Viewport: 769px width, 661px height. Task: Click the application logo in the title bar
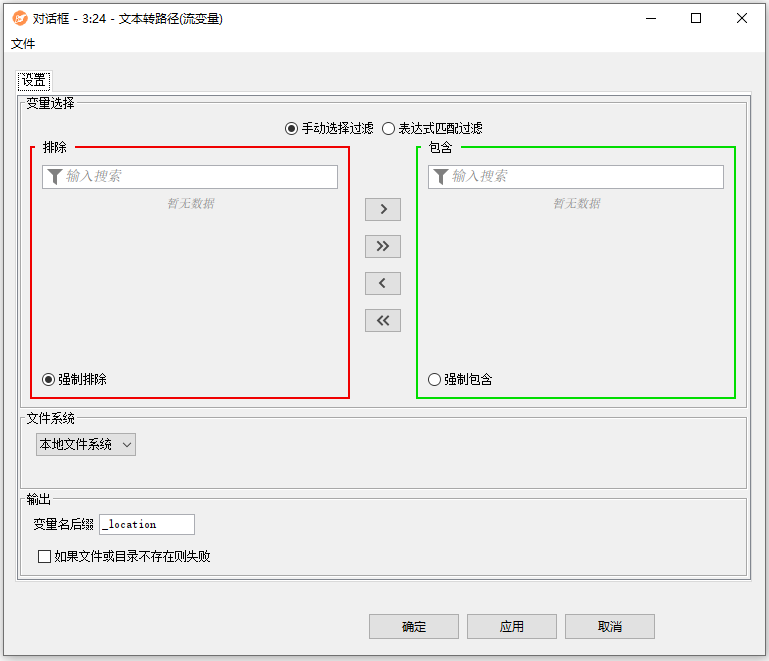coord(20,19)
